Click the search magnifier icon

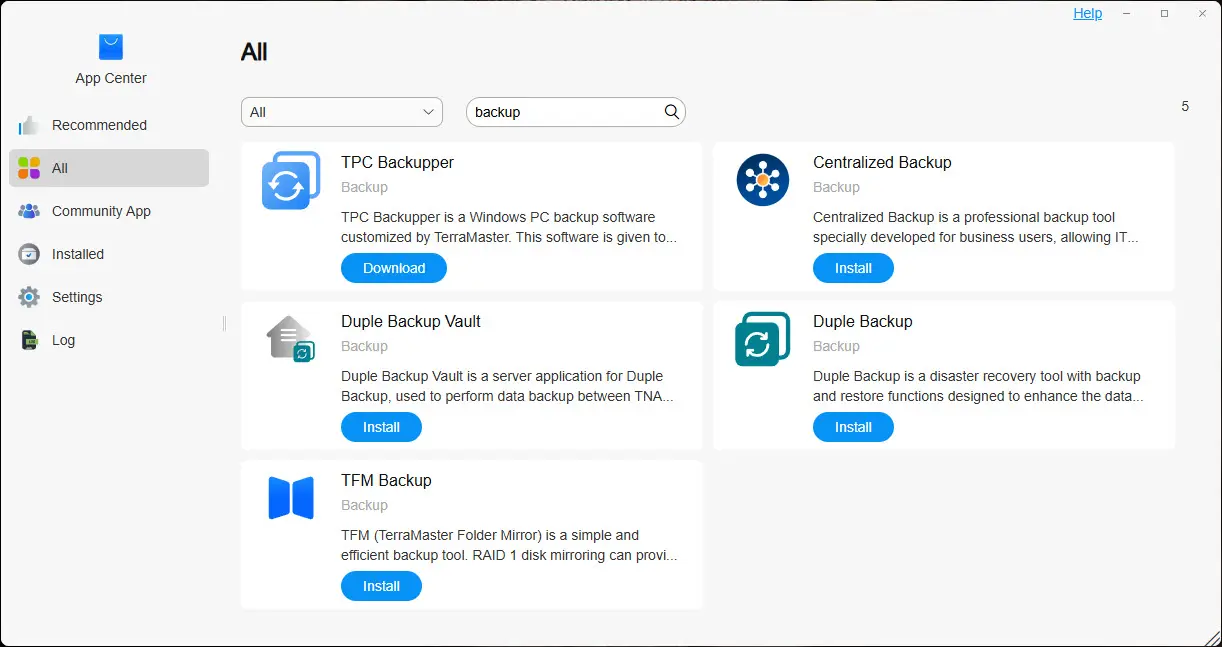click(672, 112)
